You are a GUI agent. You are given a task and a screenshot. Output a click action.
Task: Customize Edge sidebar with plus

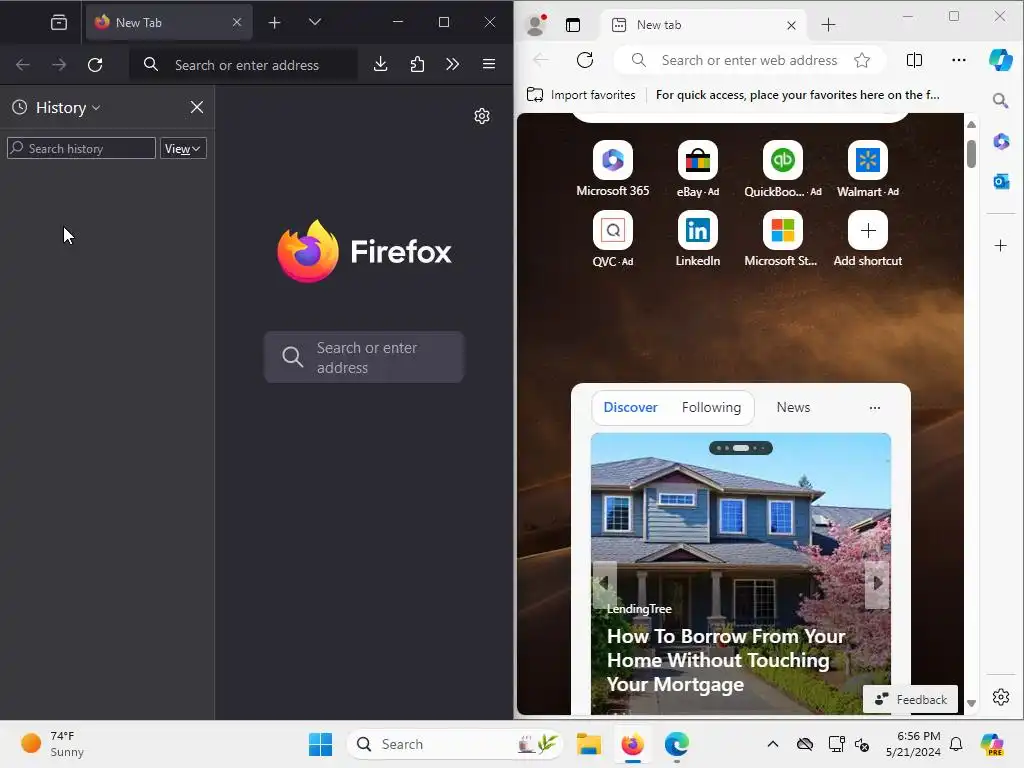pos(1000,246)
